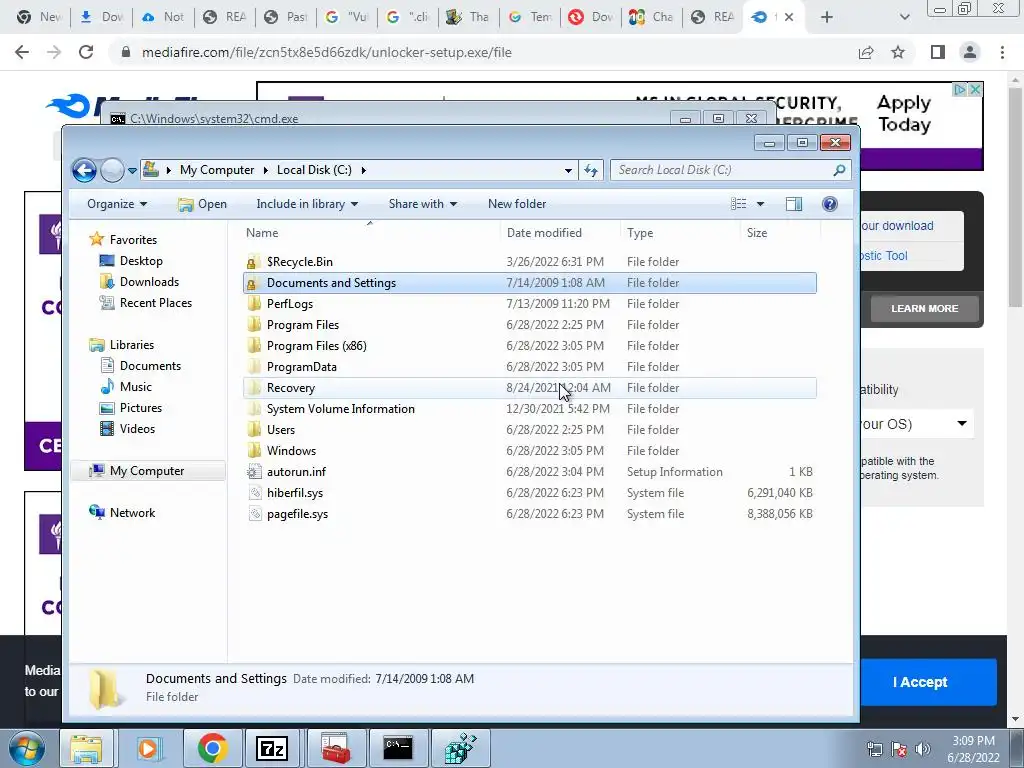The height and width of the screenshot is (768, 1024).
Task: Click the Open toolbar button
Action: pyautogui.click(x=202, y=204)
